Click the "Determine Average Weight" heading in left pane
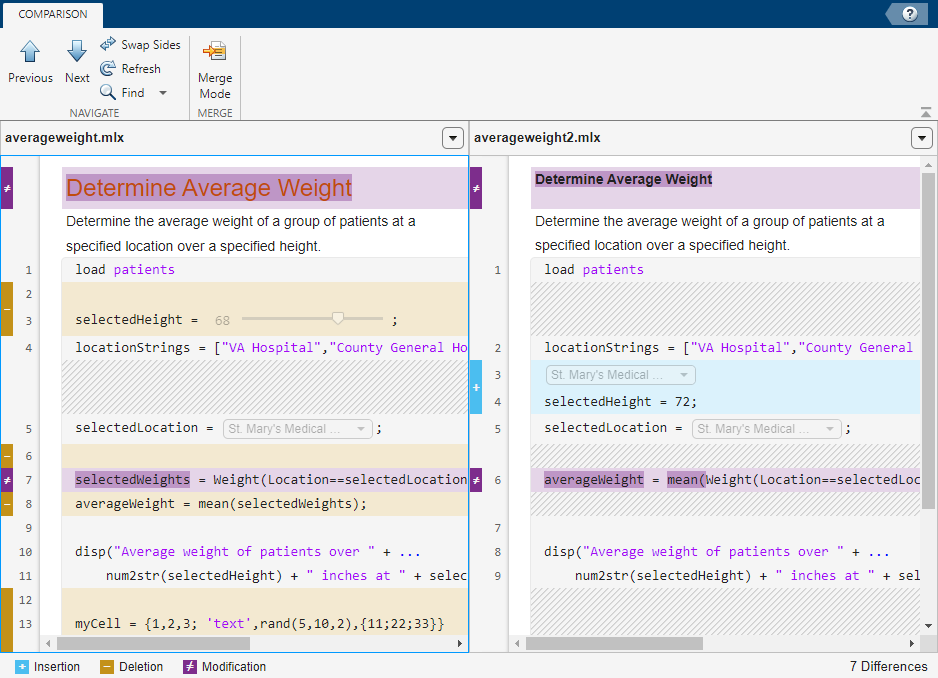This screenshot has height=678, width=938. (x=209, y=188)
